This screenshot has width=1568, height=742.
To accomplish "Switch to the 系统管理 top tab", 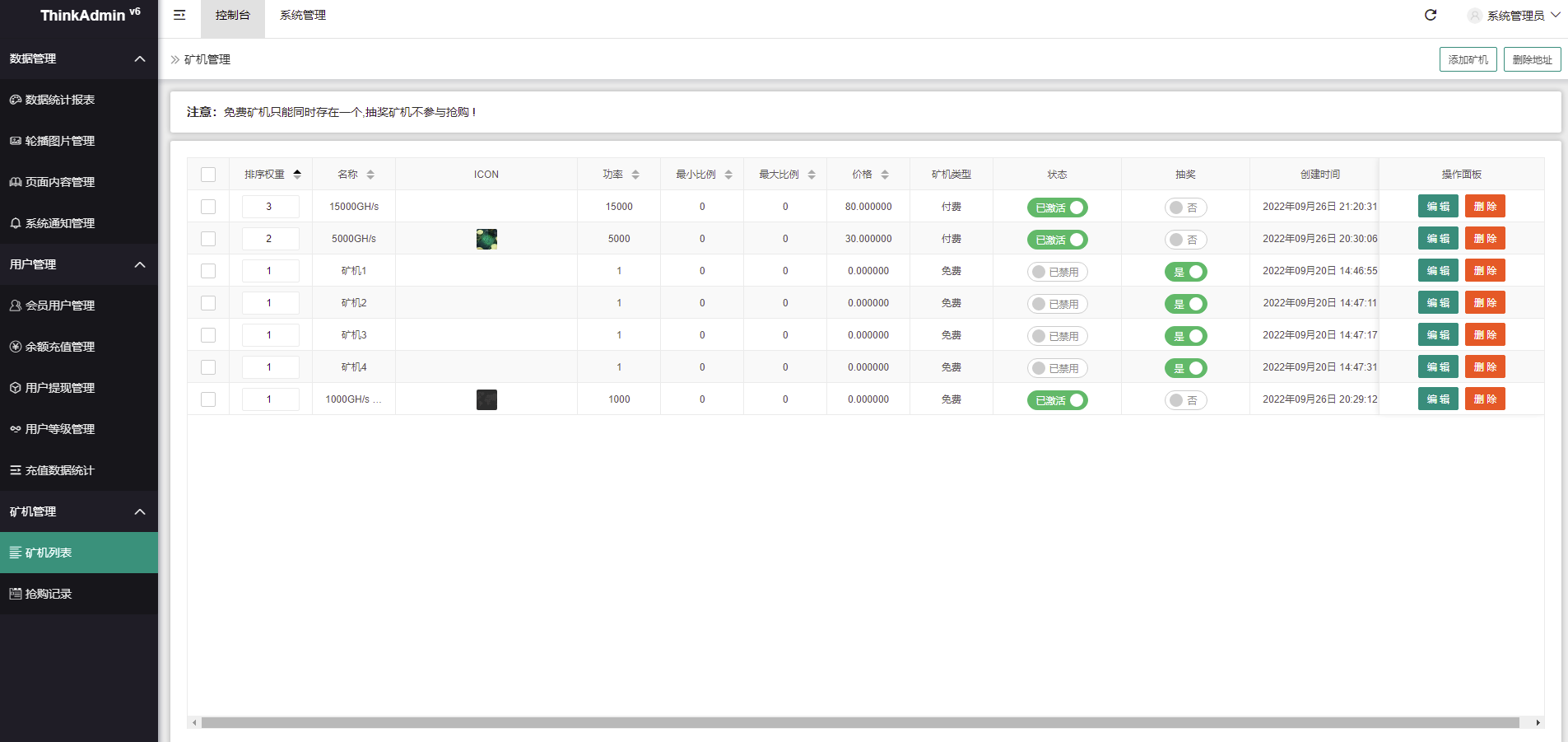I will [x=303, y=16].
